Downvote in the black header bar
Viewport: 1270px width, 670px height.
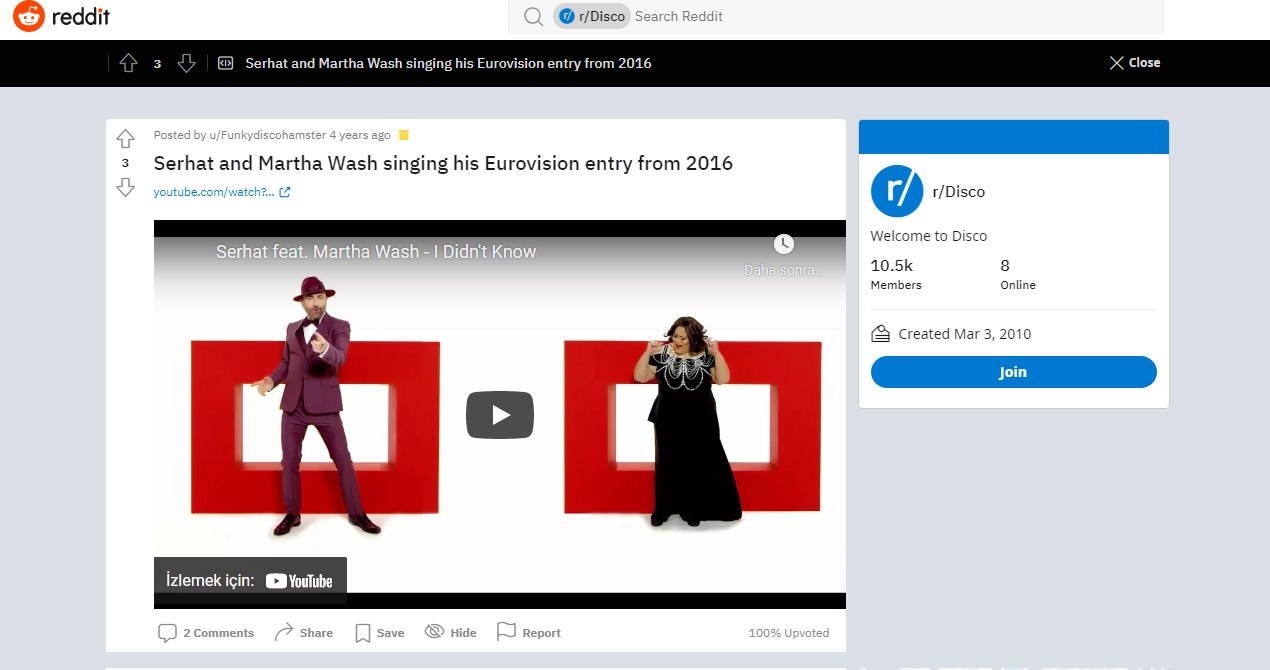(186, 63)
